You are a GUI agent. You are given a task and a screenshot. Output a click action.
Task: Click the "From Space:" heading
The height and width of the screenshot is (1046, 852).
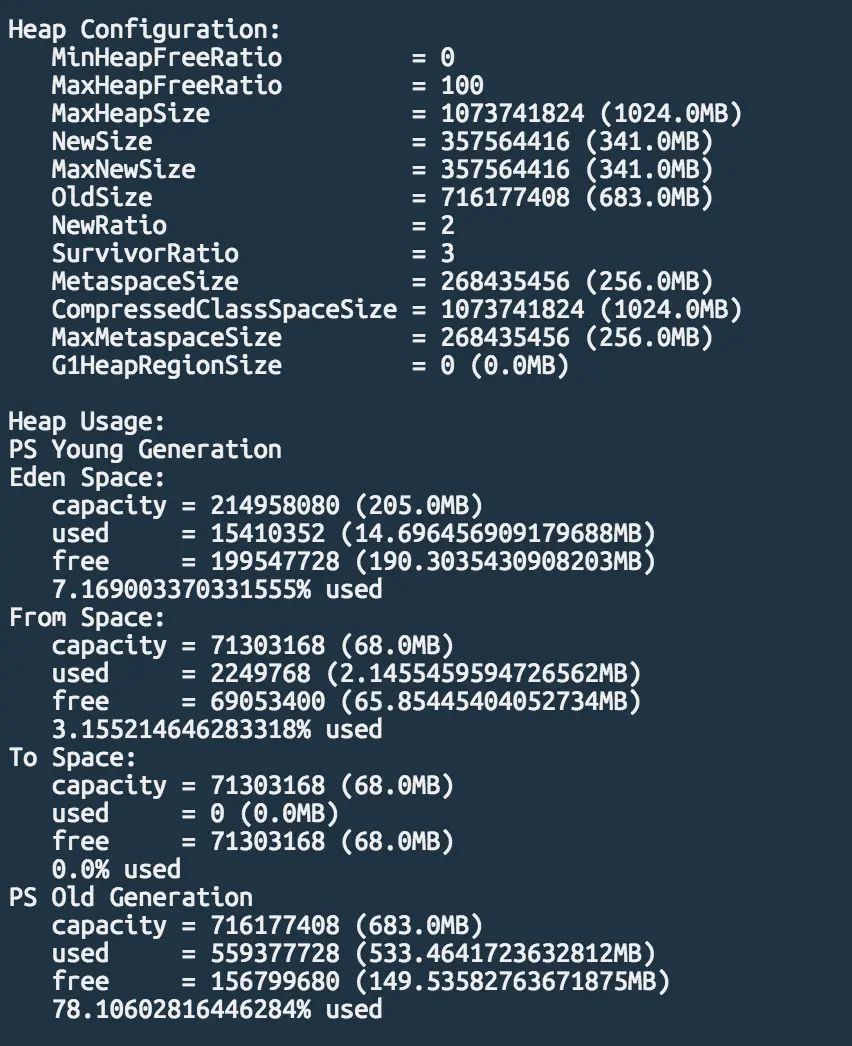click(x=87, y=617)
